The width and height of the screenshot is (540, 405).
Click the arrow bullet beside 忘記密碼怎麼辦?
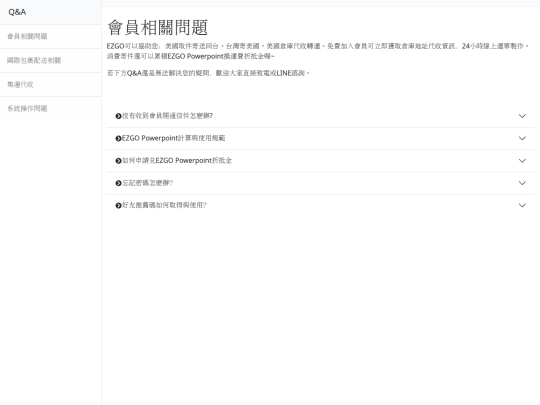coord(118,183)
